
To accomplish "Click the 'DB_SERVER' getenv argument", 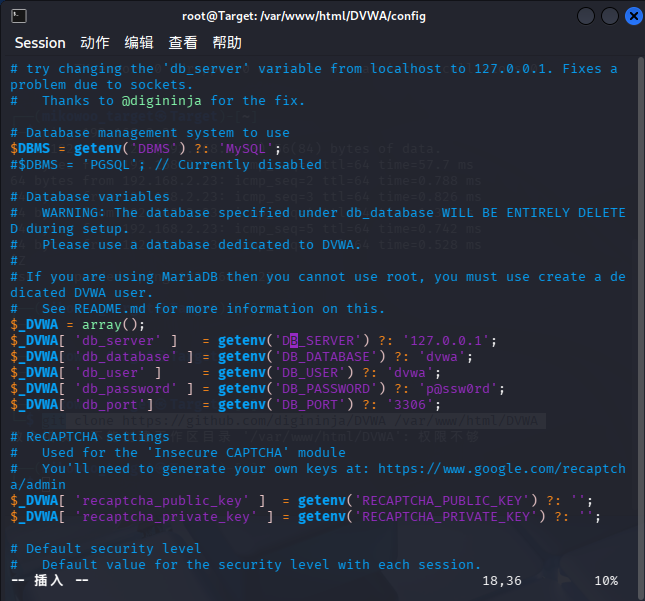I will [x=318, y=341].
